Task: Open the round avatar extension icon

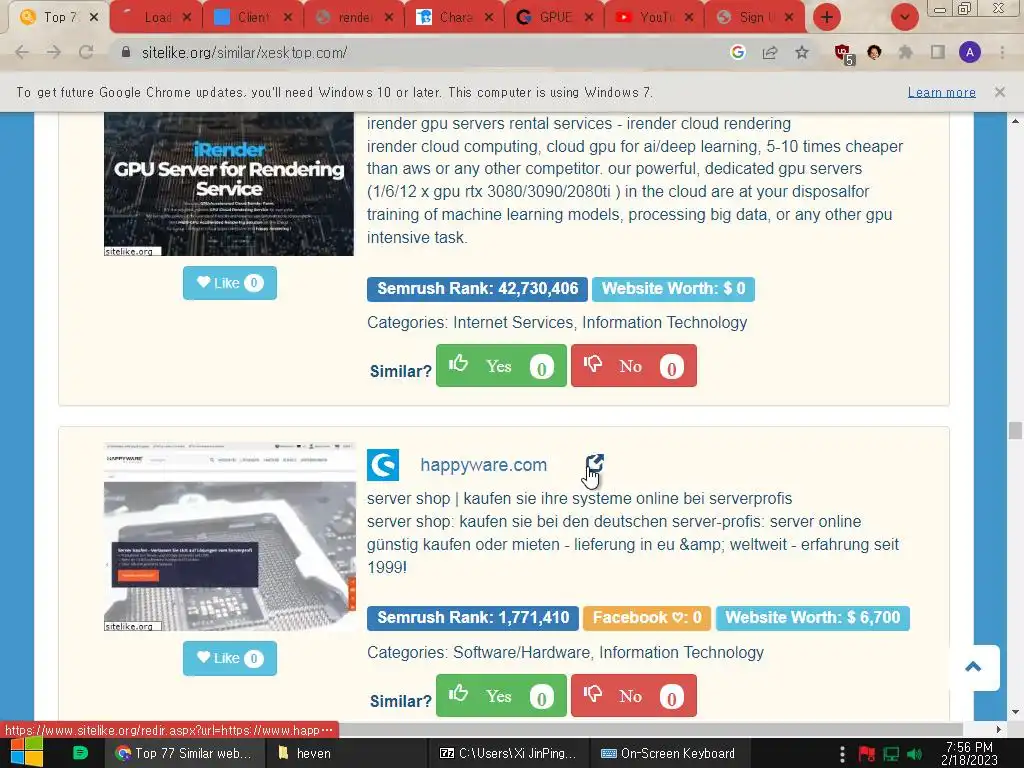Action: (x=874, y=52)
